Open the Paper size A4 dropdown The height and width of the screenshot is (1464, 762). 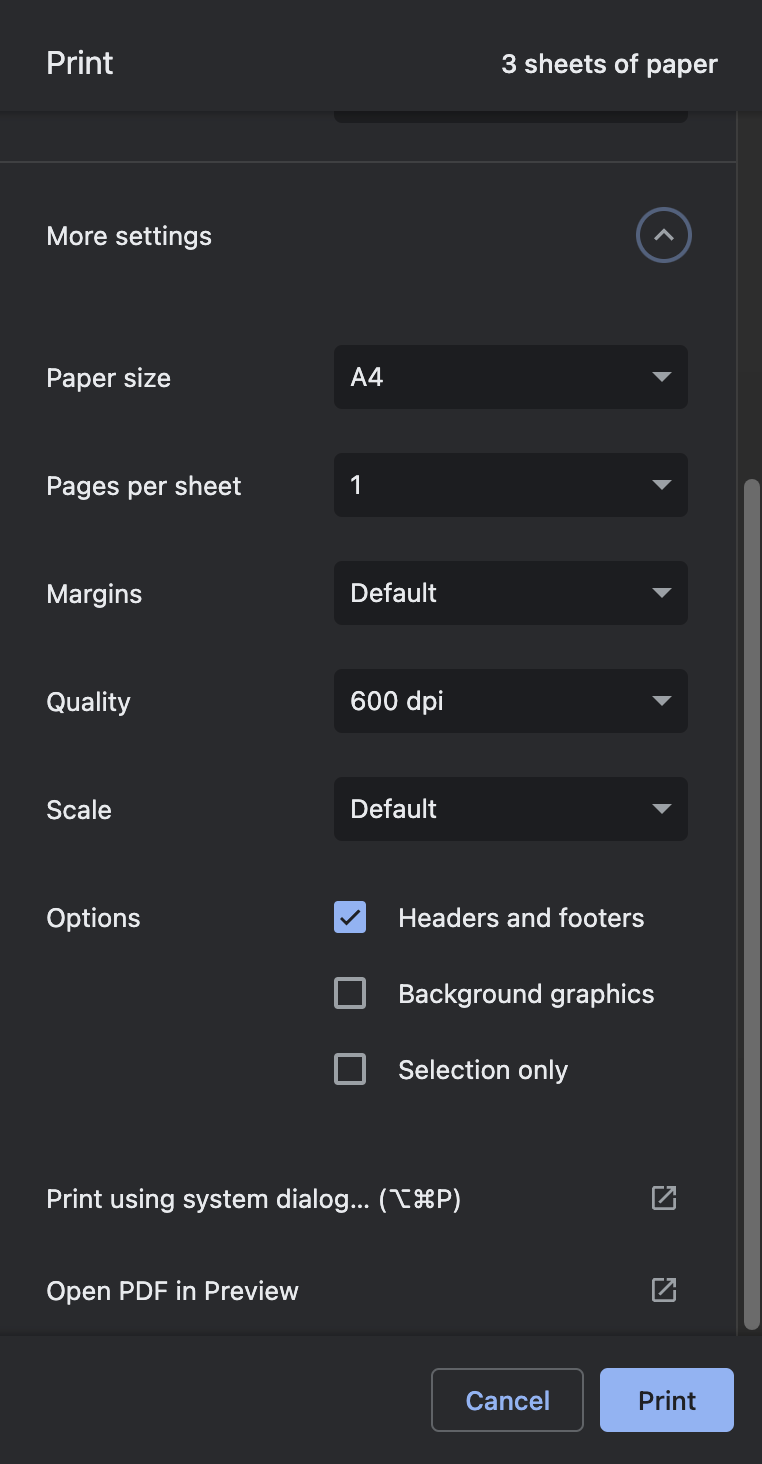click(510, 377)
